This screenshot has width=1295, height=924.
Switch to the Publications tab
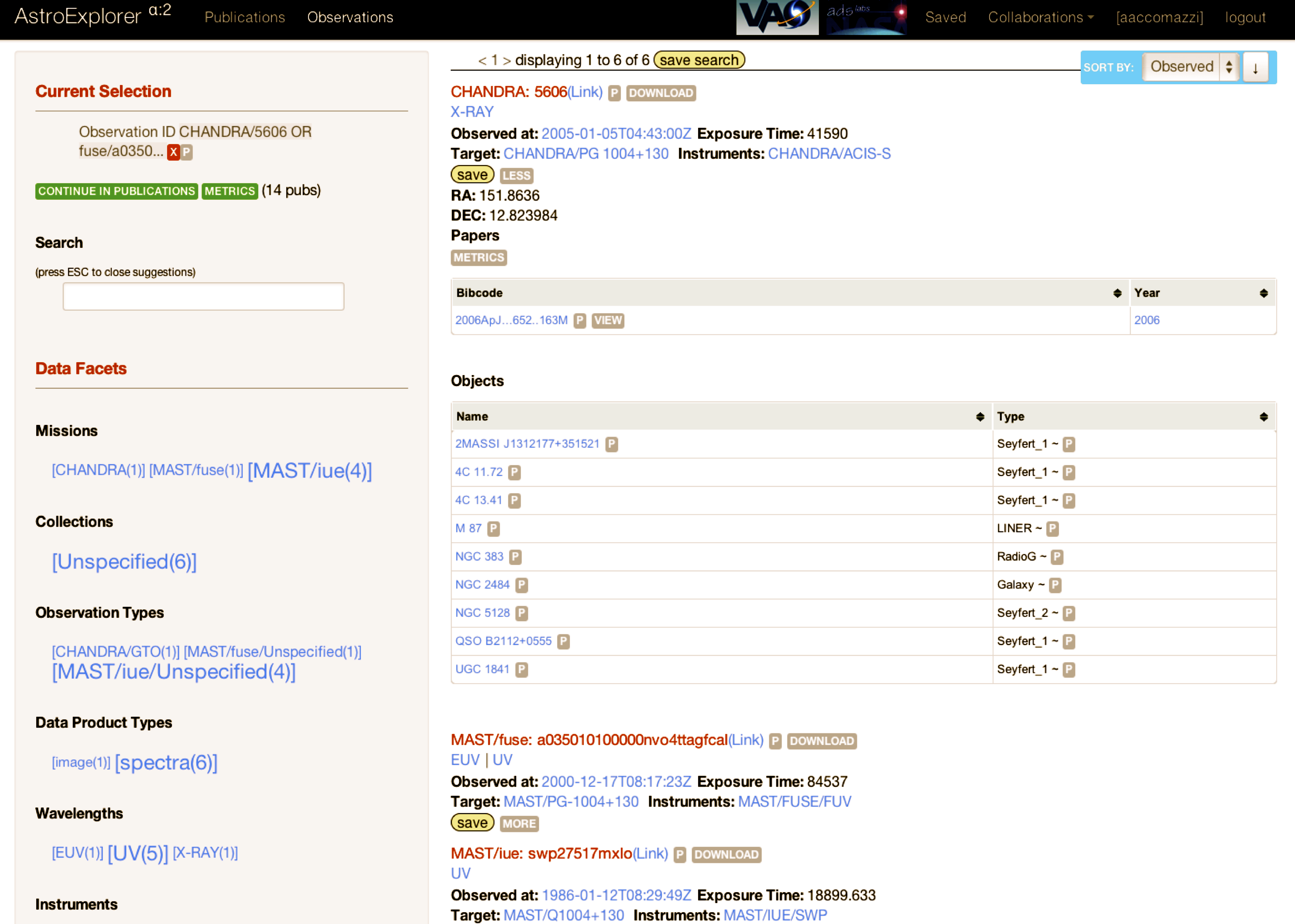(245, 17)
